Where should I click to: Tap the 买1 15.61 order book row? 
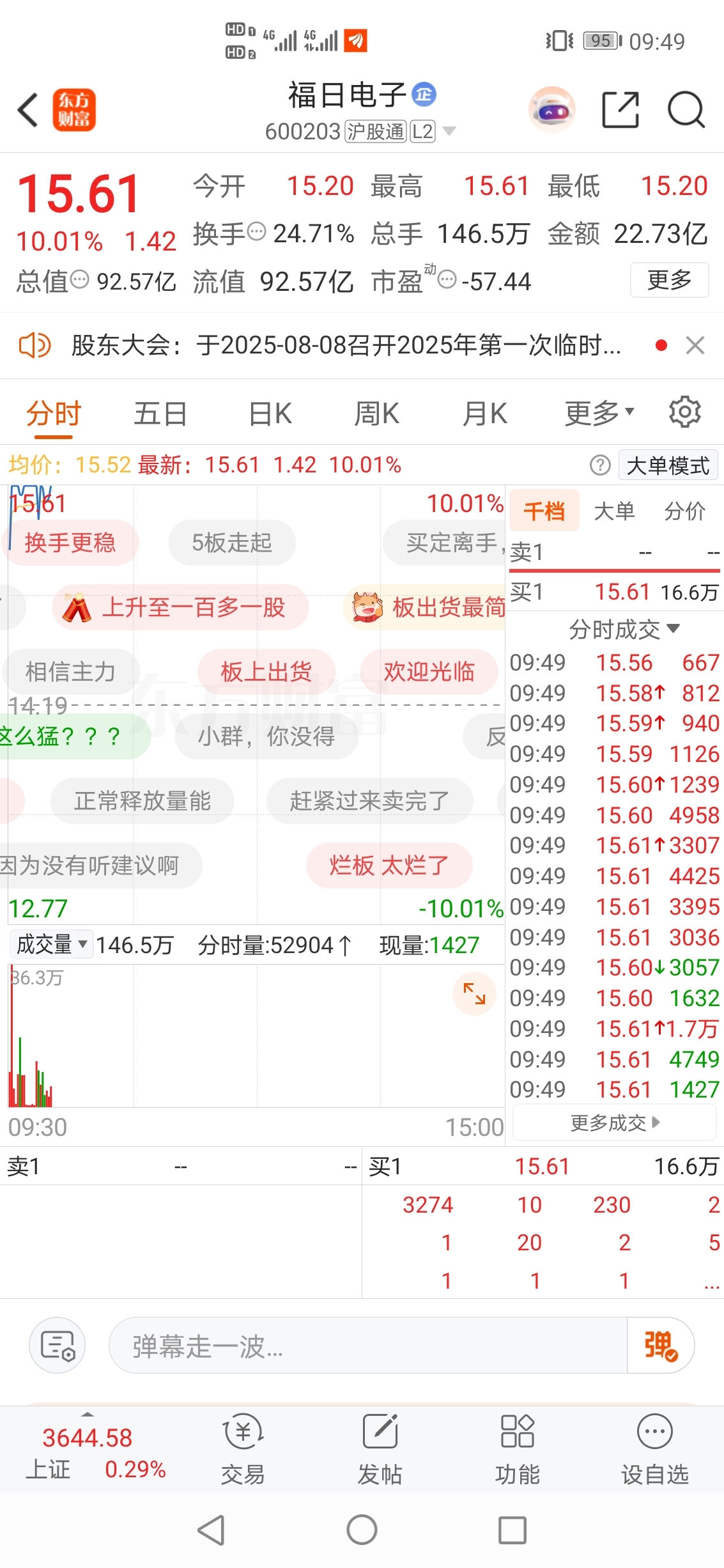click(615, 592)
